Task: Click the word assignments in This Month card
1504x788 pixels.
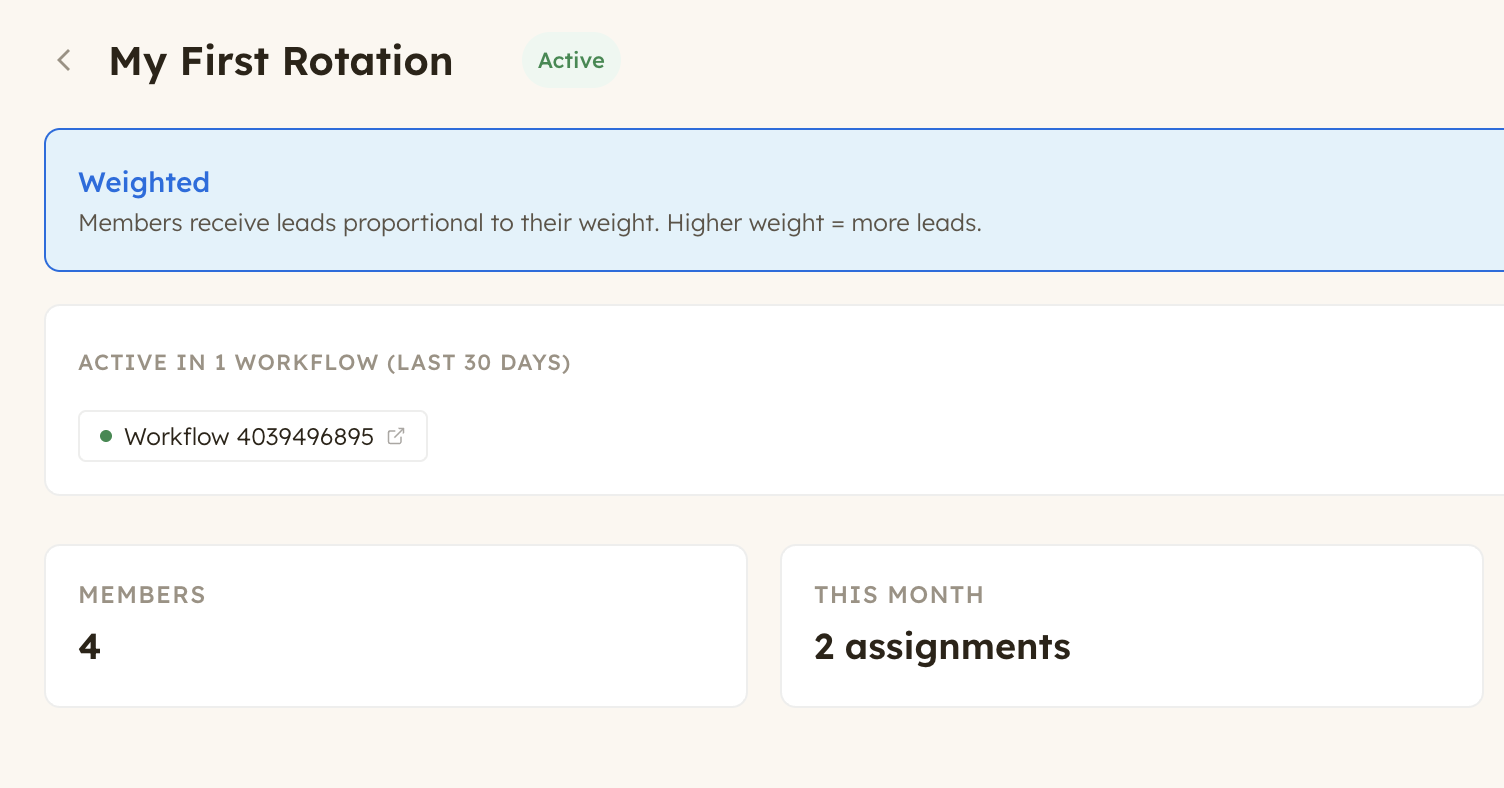Action: [x=957, y=647]
